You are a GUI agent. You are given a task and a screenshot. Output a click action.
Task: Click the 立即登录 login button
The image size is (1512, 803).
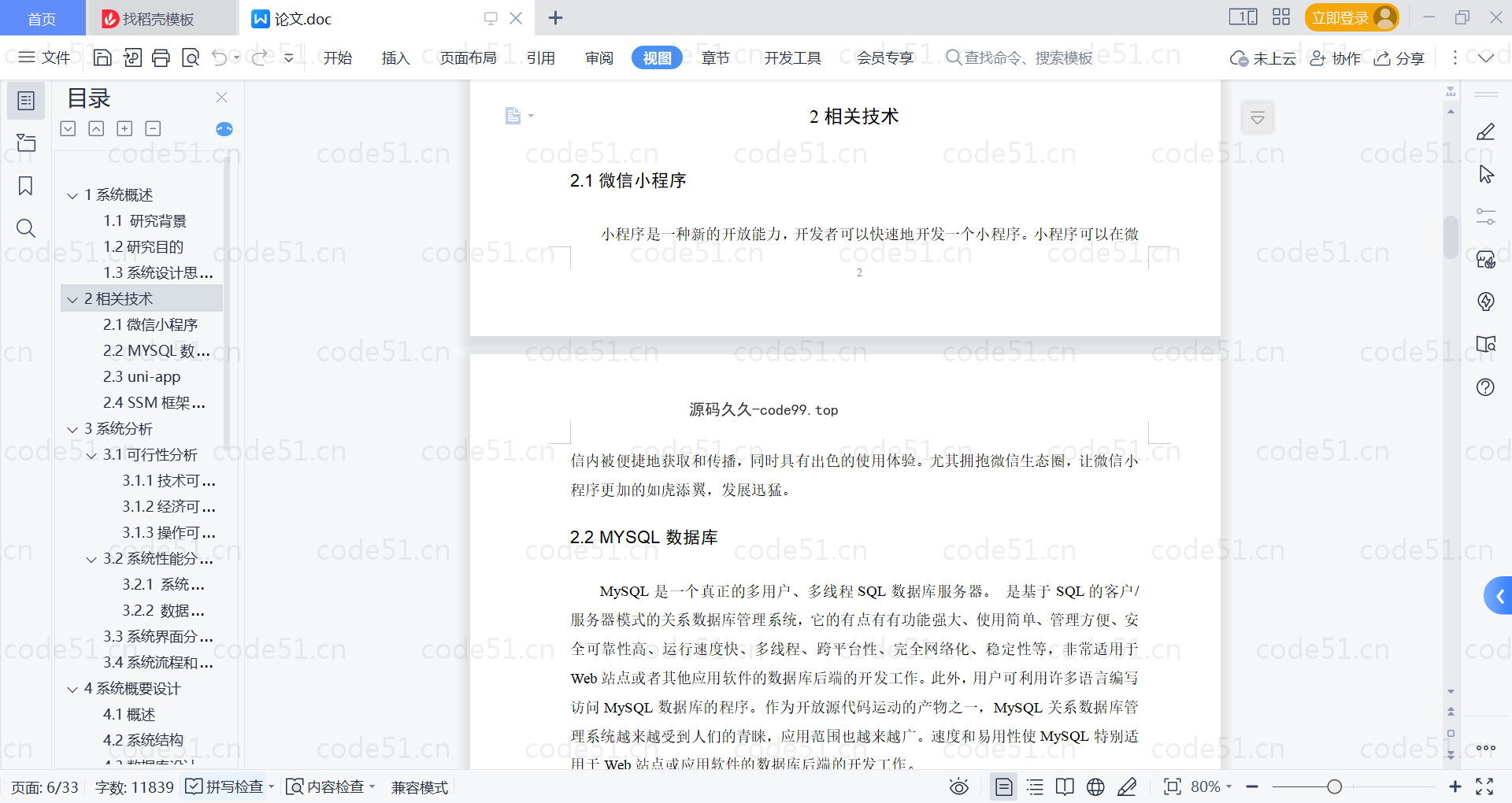tap(1351, 17)
